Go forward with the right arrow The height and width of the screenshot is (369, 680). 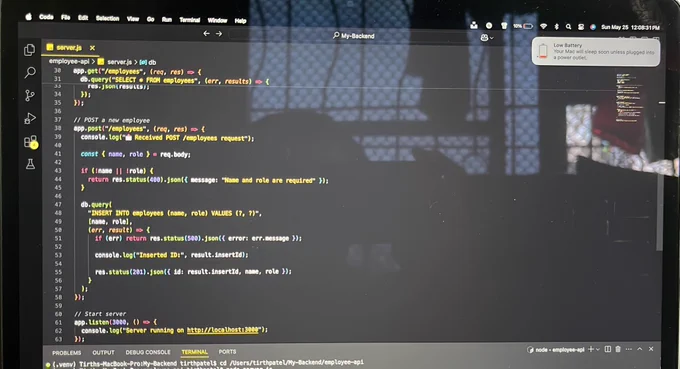click(x=219, y=33)
